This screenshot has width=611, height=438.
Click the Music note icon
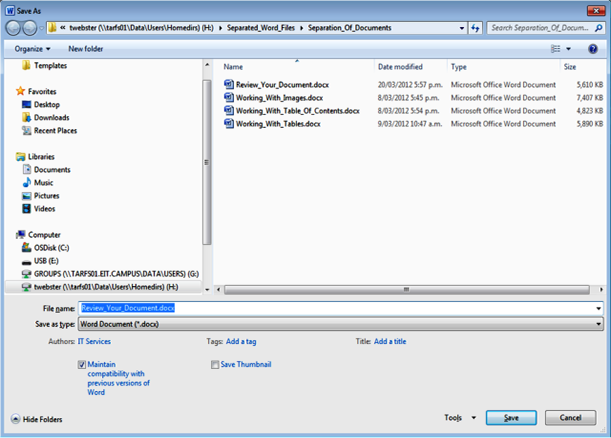26,182
